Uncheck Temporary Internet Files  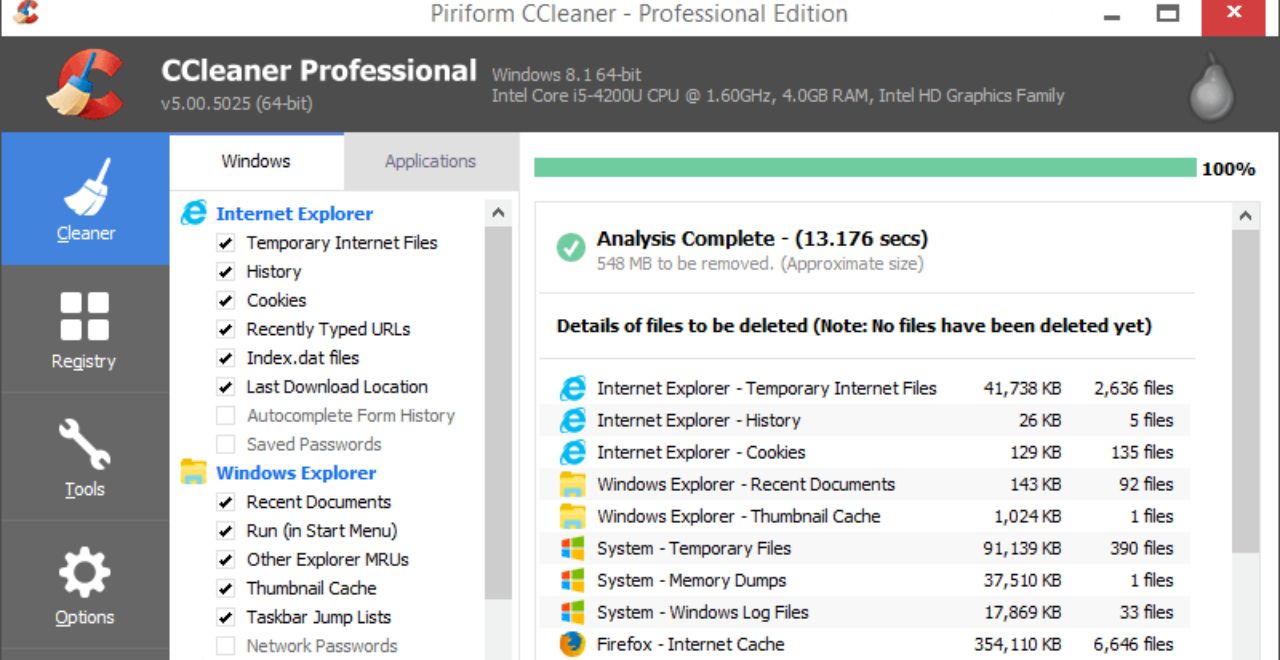226,243
